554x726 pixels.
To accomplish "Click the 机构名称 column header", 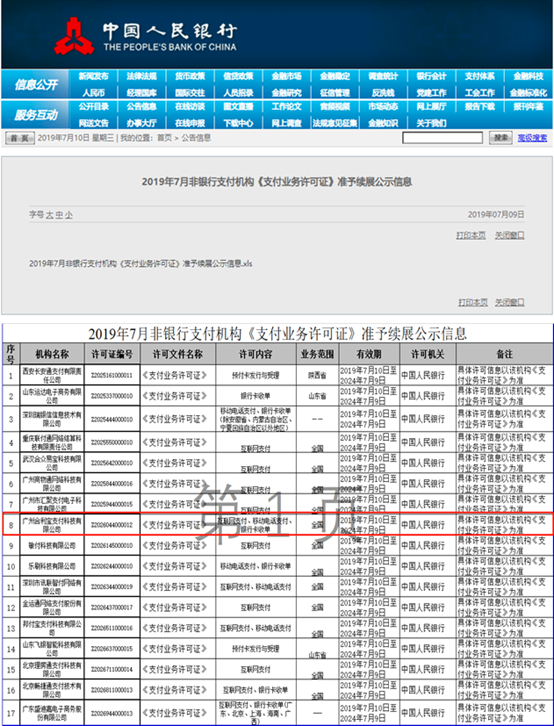I will [x=52, y=354].
